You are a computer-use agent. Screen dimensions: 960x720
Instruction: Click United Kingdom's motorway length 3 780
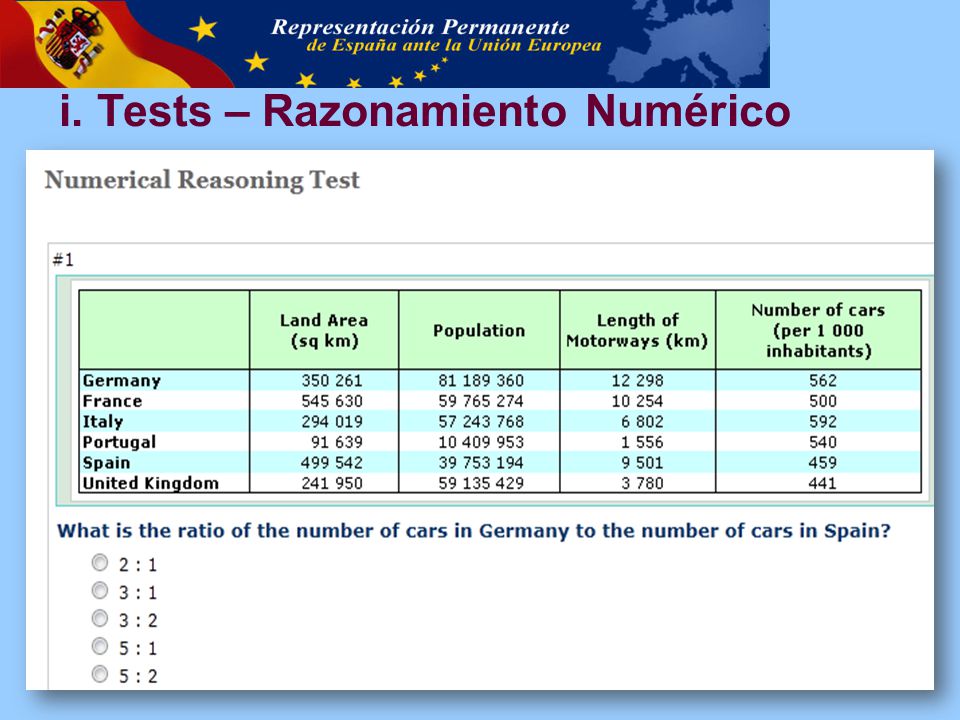pos(642,483)
